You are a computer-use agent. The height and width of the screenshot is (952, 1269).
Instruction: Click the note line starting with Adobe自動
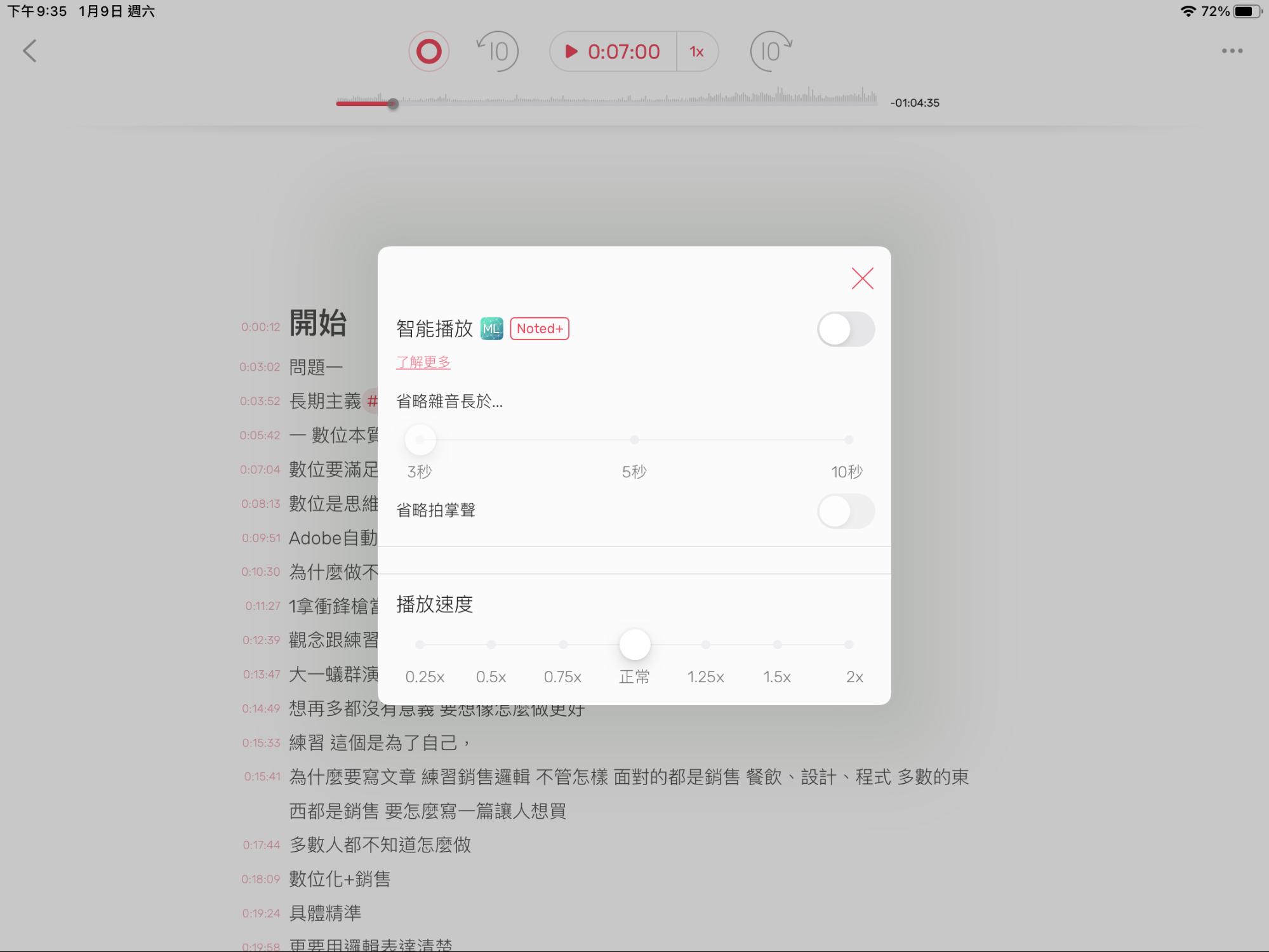pos(333,538)
